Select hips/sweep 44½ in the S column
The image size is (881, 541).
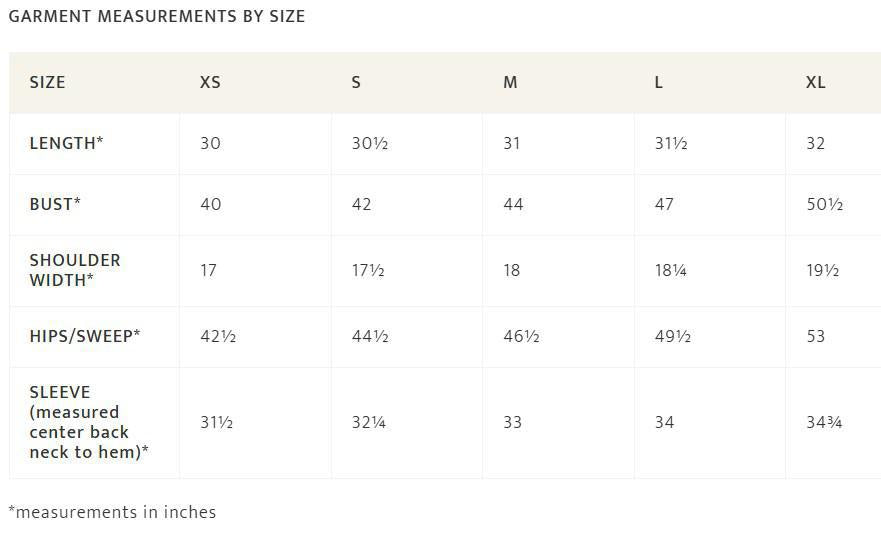pyautogui.click(x=370, y=336)
